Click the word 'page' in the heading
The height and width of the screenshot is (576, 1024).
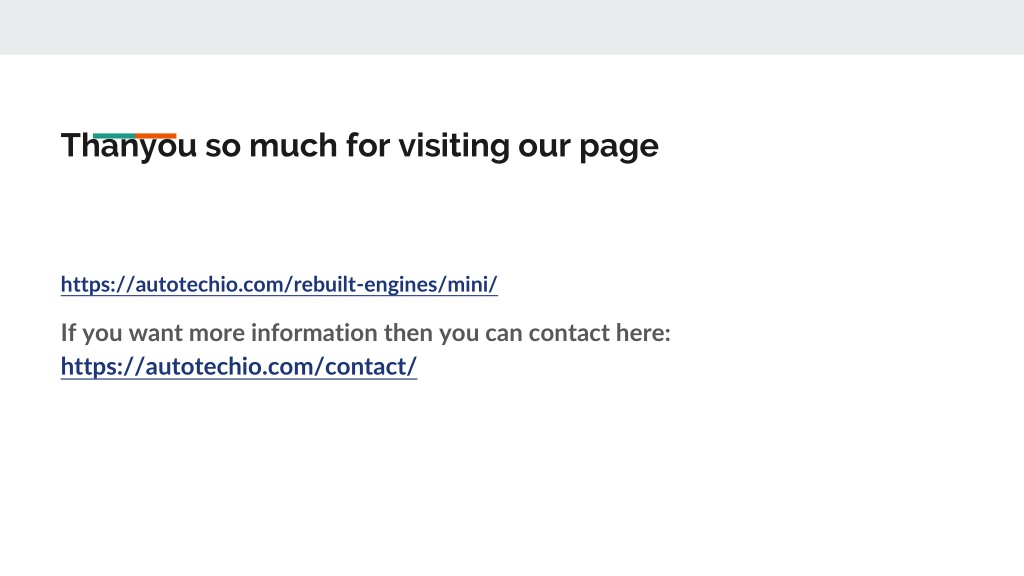(x=618, y=147)
